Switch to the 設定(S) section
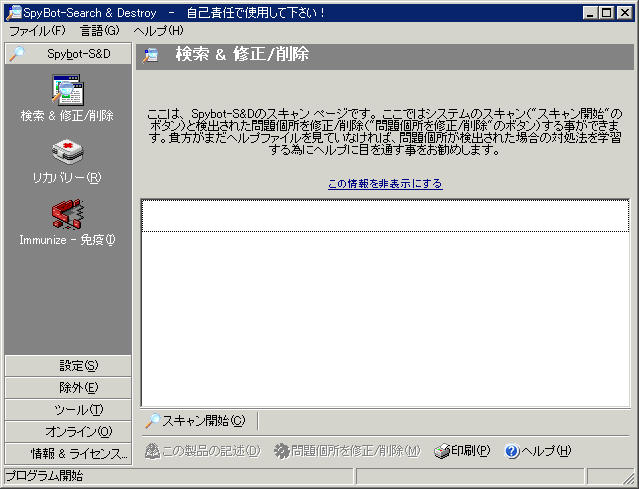 pos(68,366)
